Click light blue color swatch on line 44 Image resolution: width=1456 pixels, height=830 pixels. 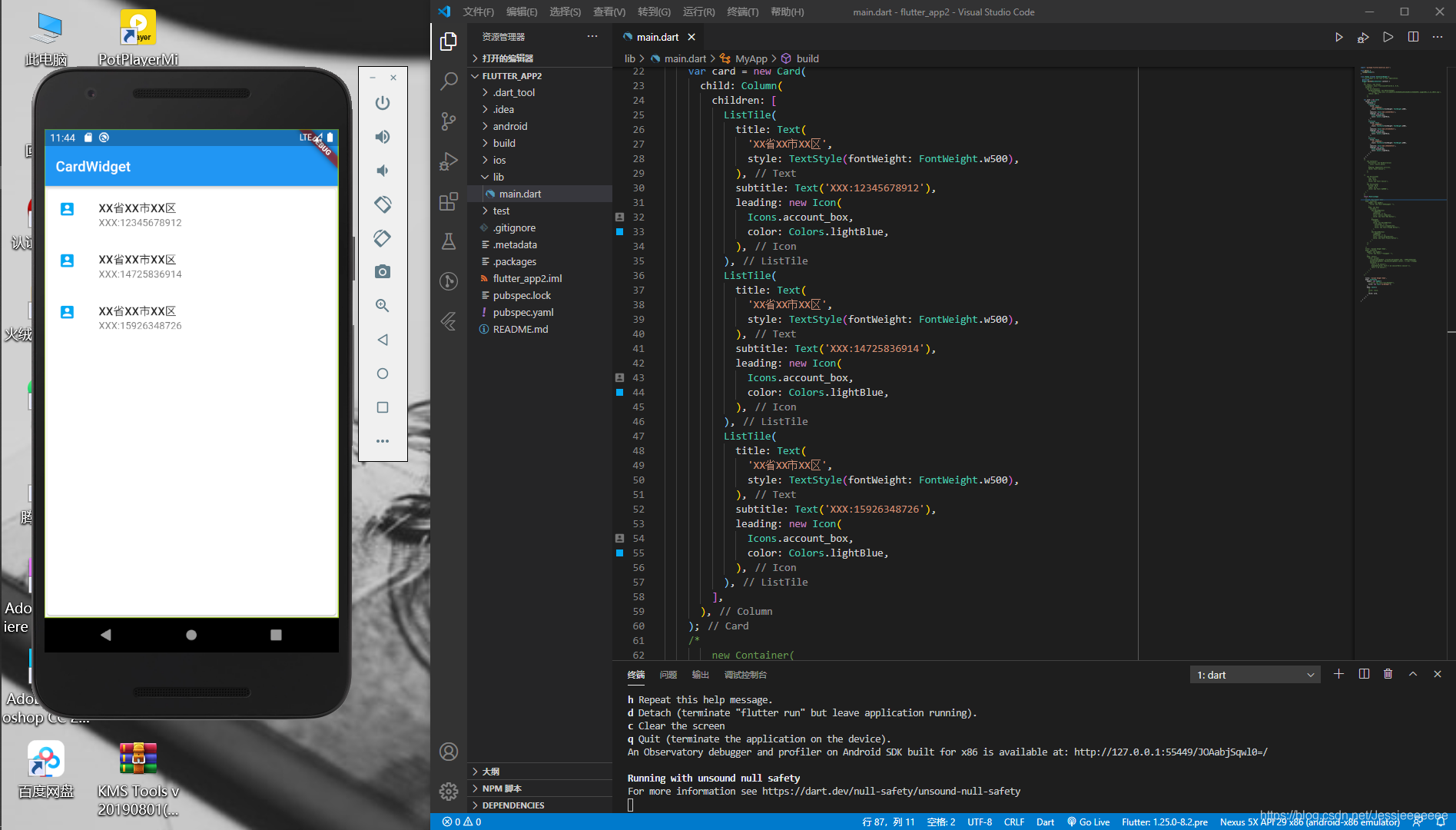point(620,392)
